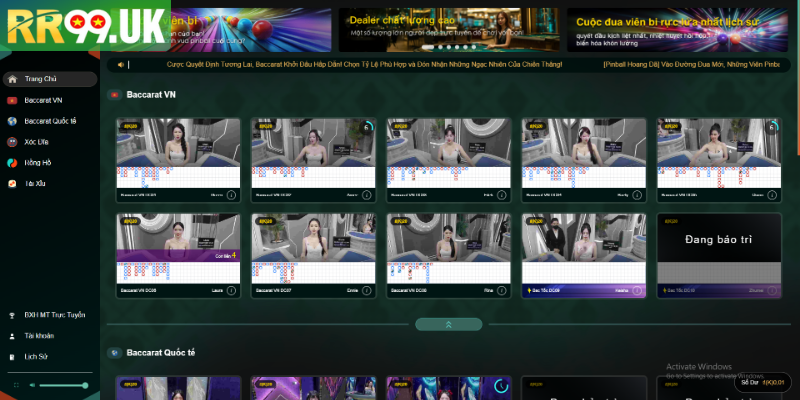Click the Số Dư balance display
800x400 pixels.
click(x=762, y=382)
